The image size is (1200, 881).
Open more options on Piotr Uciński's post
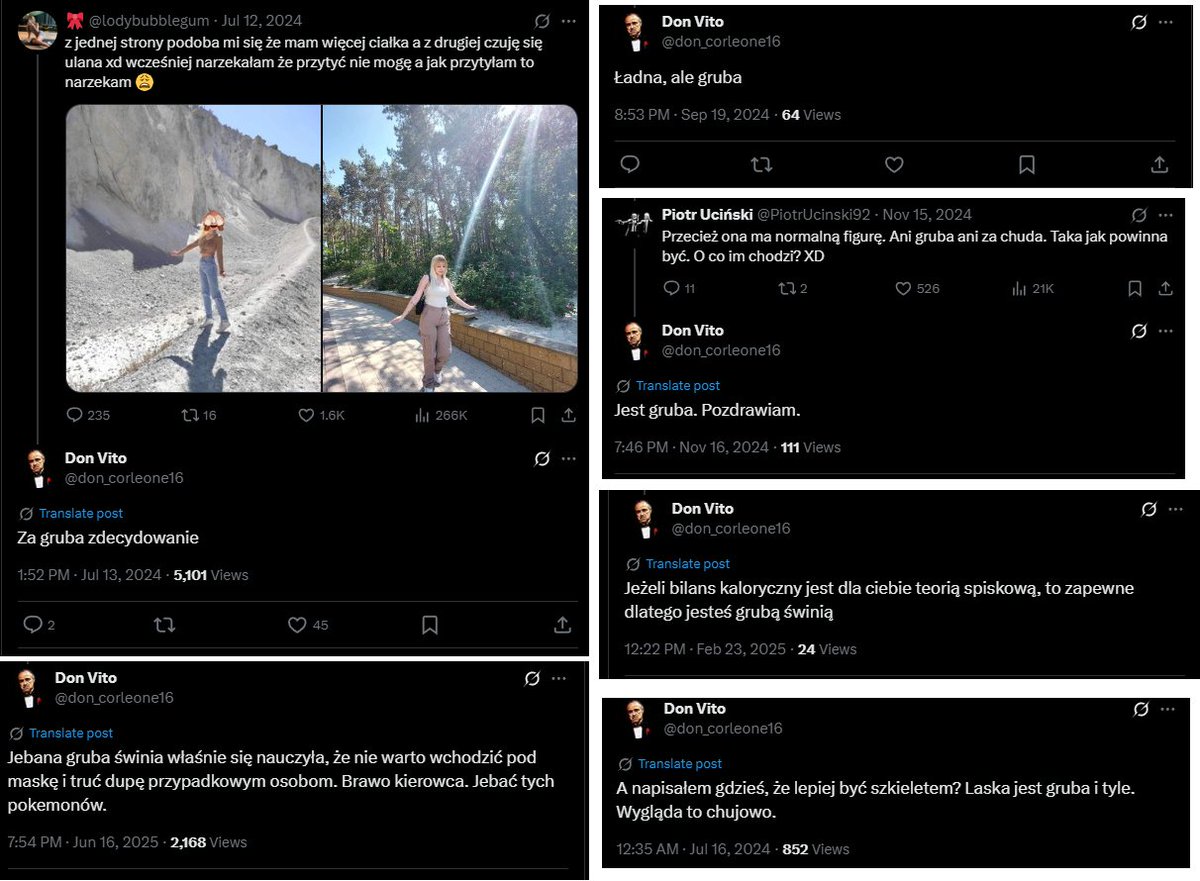tap(1165, 215)
